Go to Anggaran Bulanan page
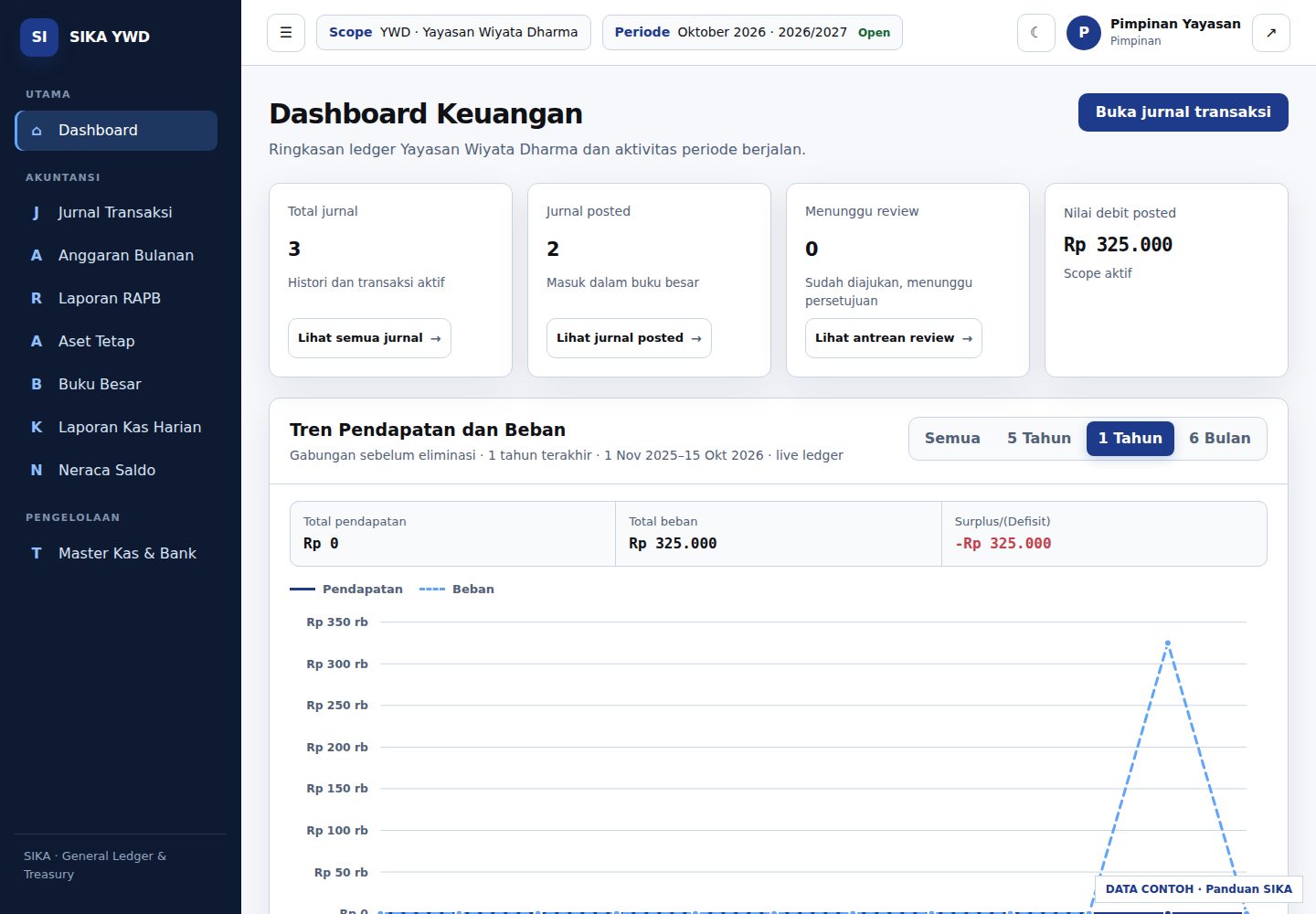 point(116,256)
